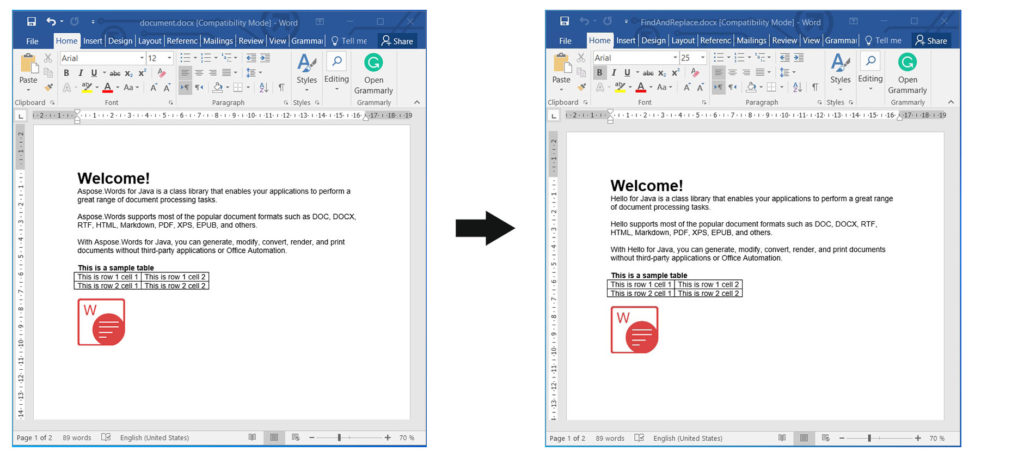Click Save icon in document.docx window
1024x457 pixels.
32,21
